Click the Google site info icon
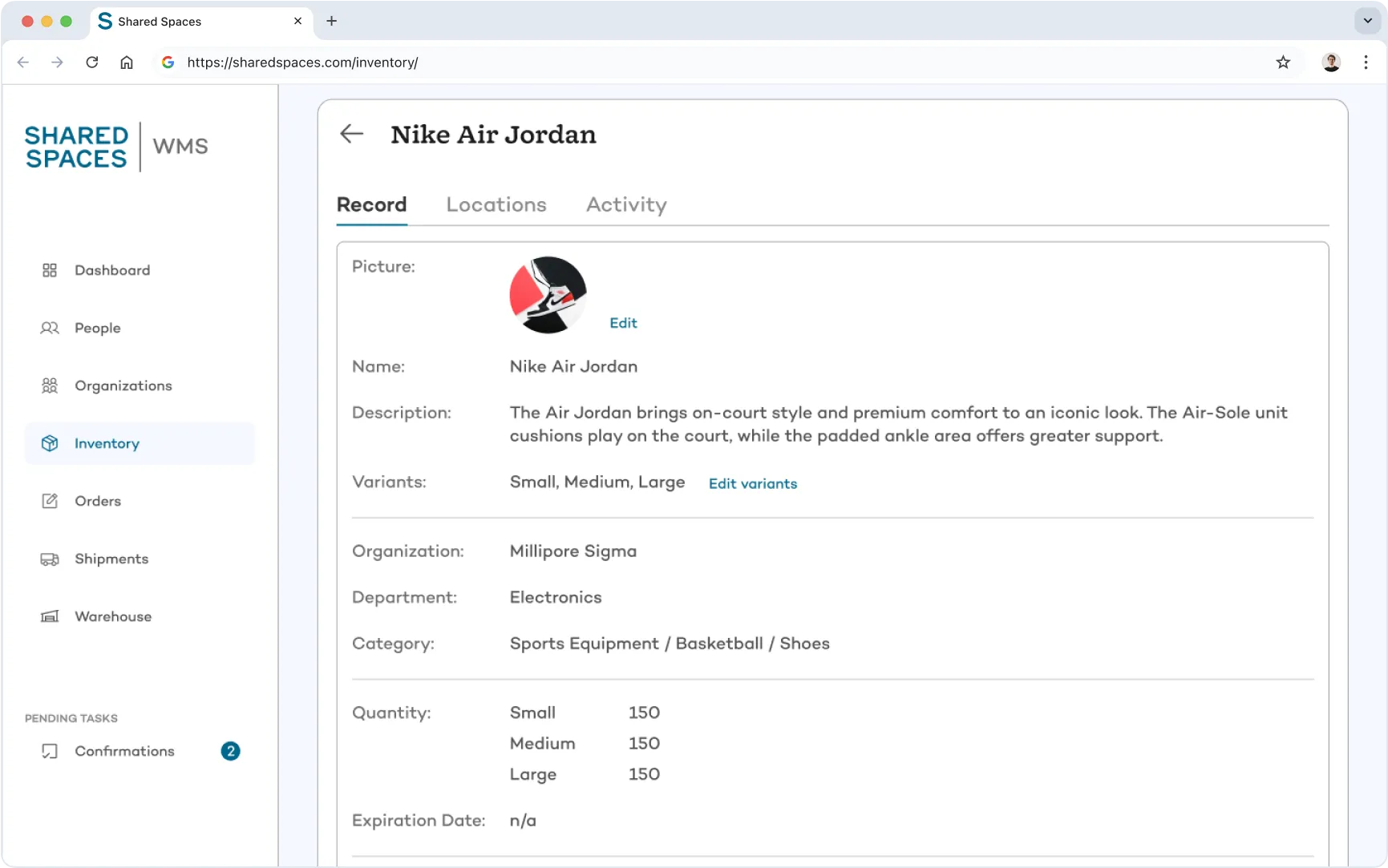 pyautogui.click(x=168, y=63)
